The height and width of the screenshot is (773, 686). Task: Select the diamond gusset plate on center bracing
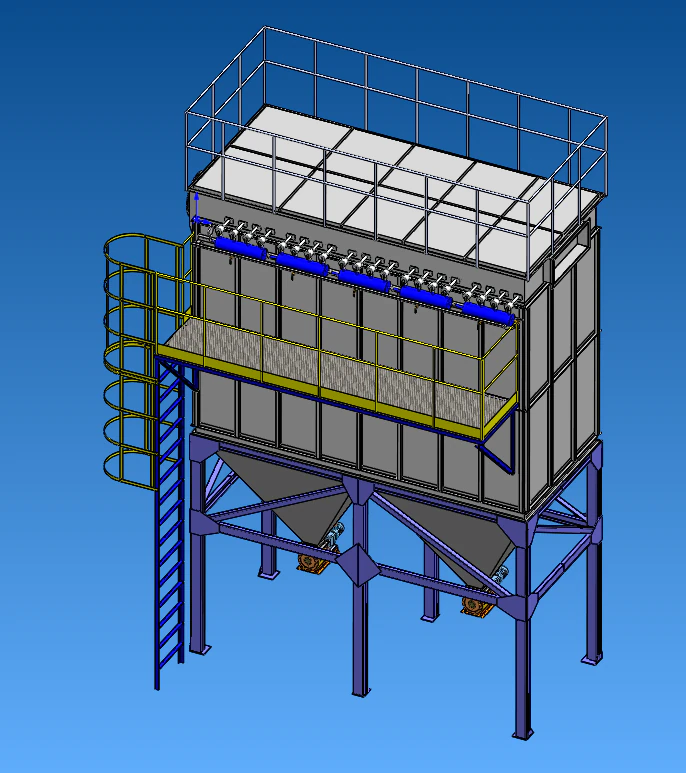[359, 565]
